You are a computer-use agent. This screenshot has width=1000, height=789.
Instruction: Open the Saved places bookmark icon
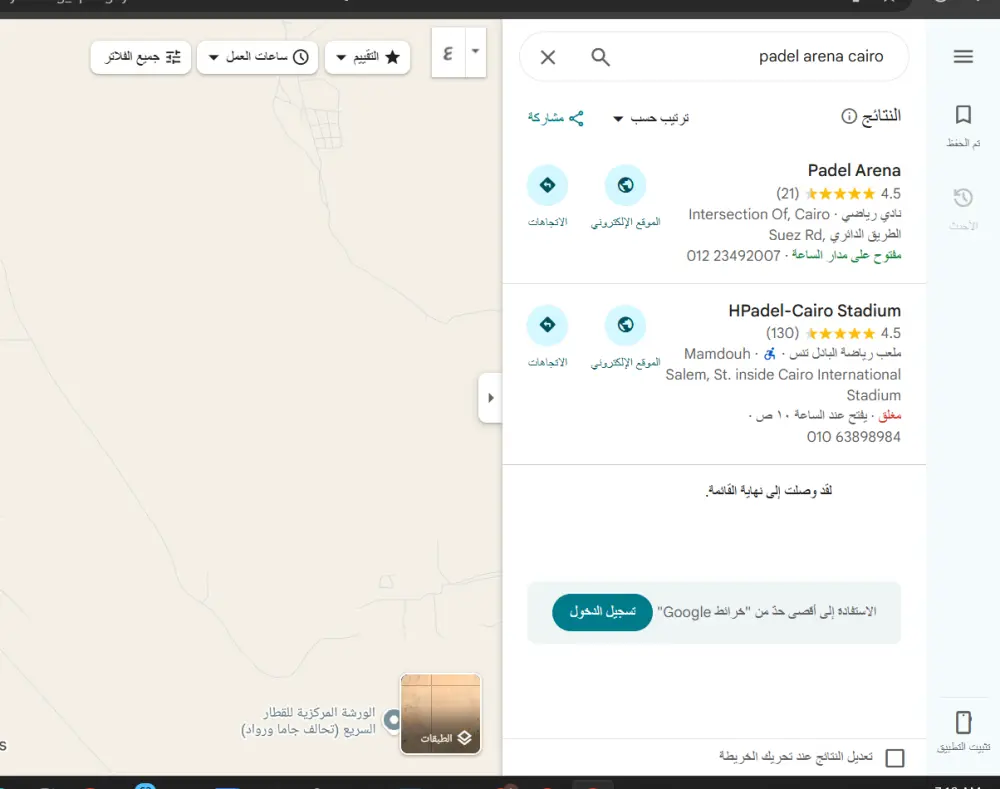(963, 115)
